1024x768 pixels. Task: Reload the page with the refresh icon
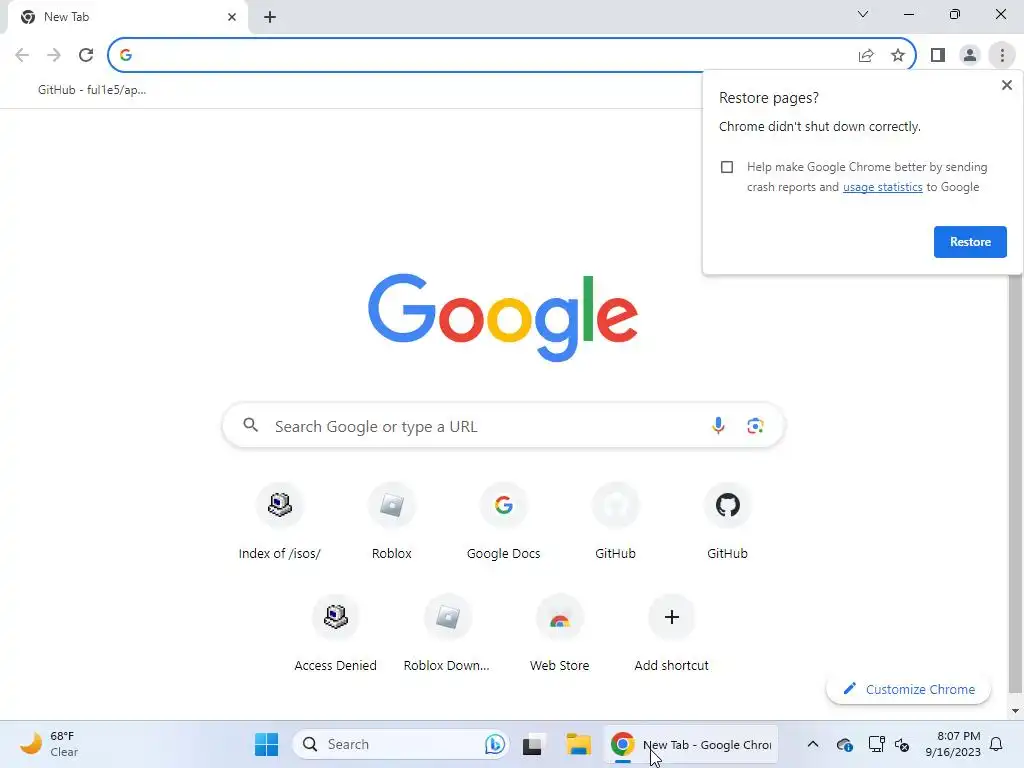coord(86,55)
